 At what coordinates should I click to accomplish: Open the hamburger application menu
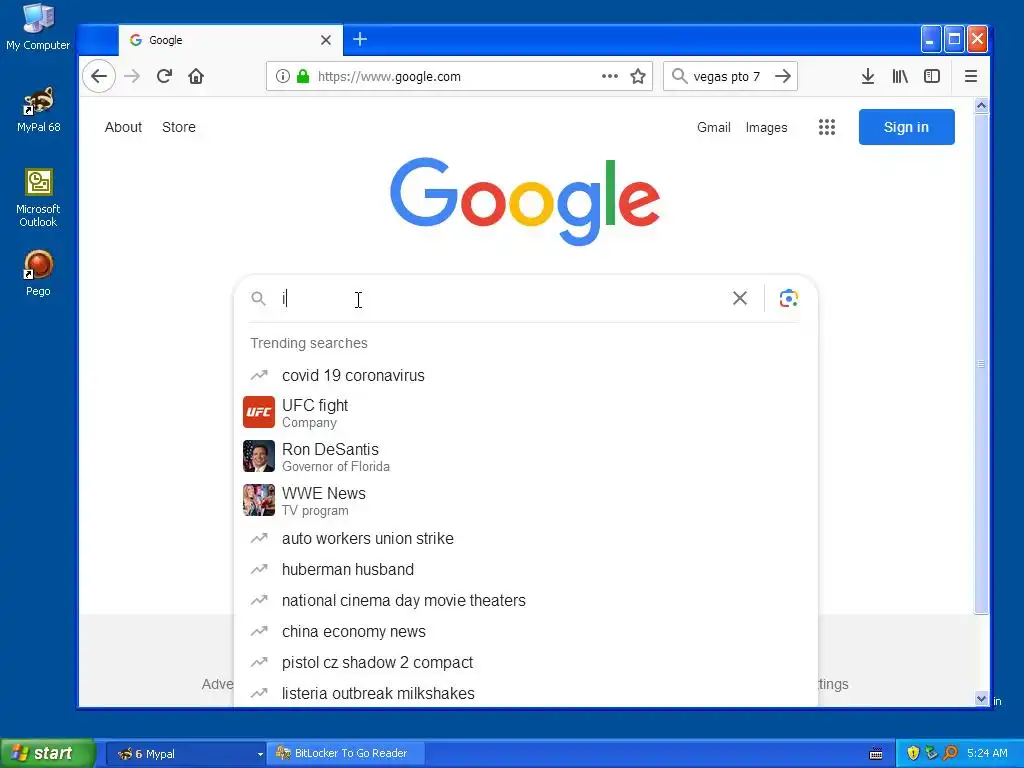tap(971, 76)
